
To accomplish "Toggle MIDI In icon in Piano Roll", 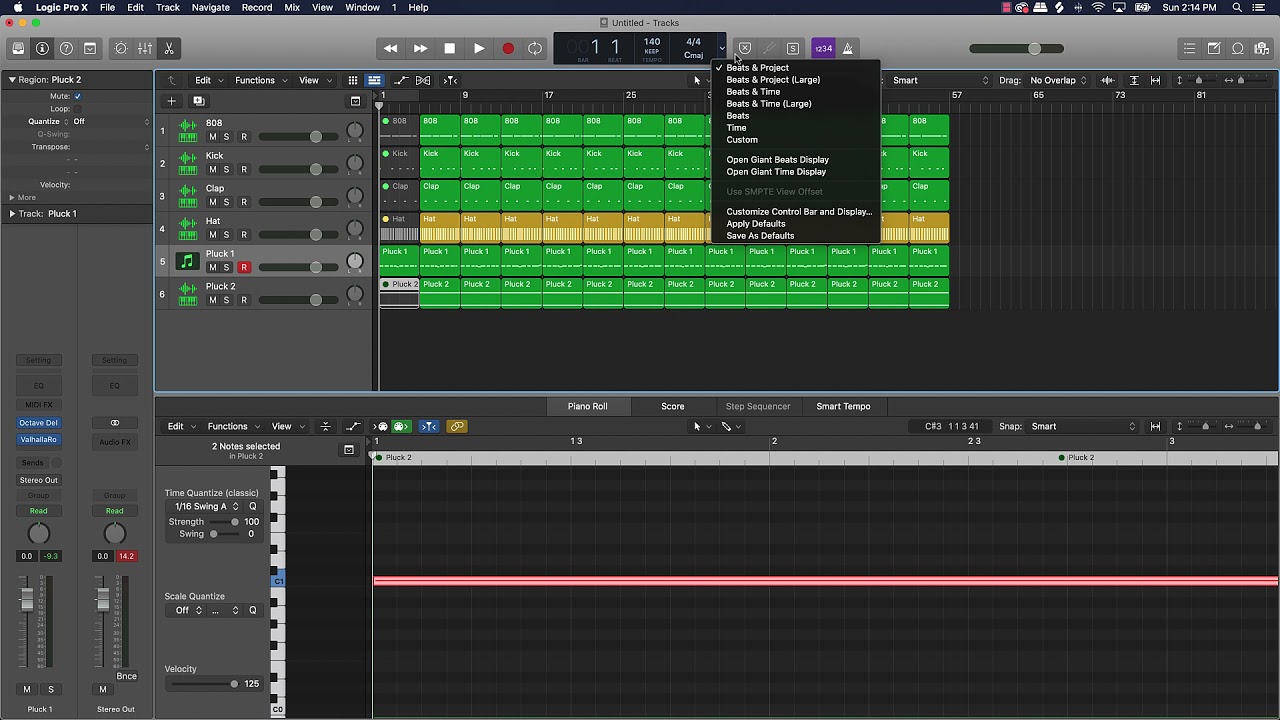I will click(381, 426).
